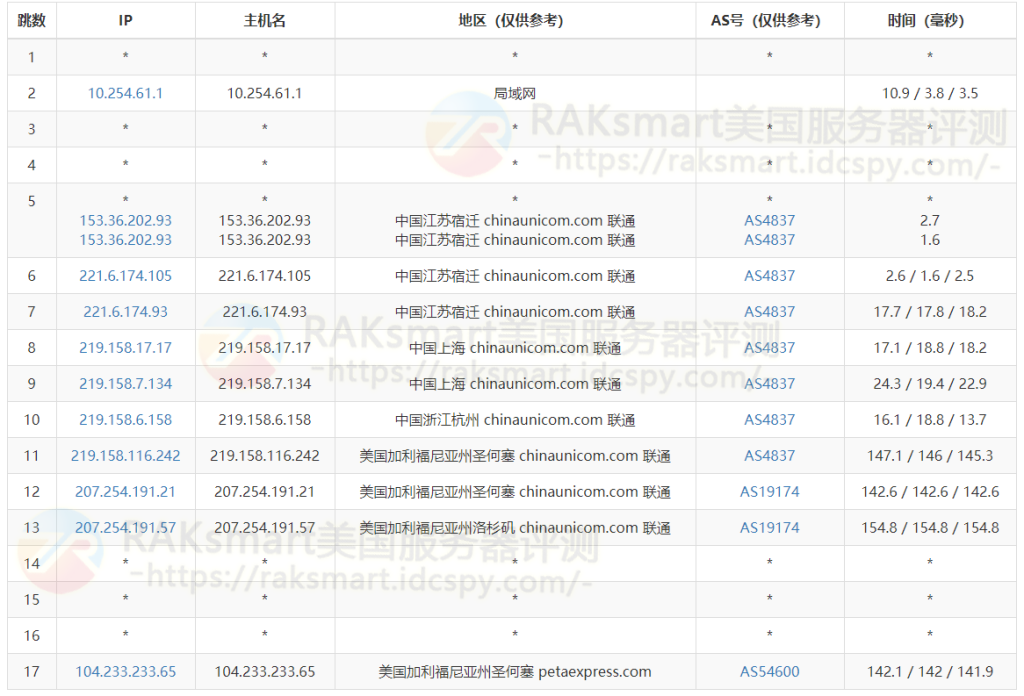Select time cell 2.6 / 1.6 / 2.5
1024x696 pixels.
pos(930,276)
